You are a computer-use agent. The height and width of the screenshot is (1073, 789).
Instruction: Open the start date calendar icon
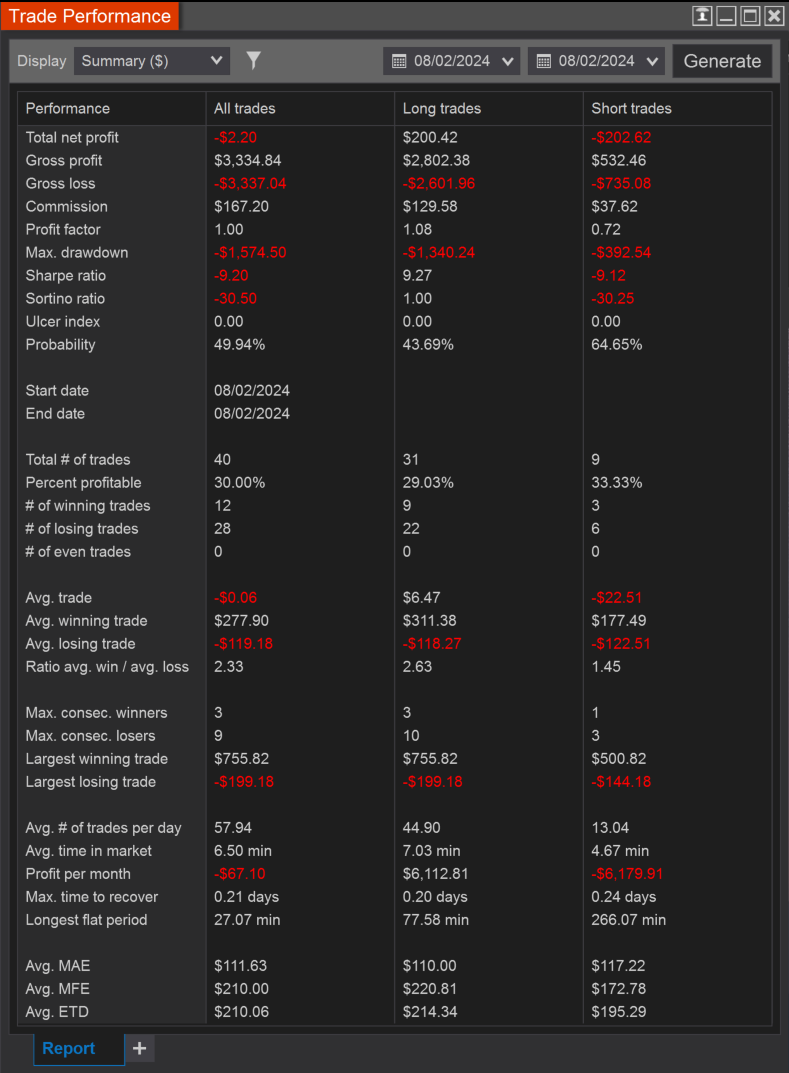399,62
